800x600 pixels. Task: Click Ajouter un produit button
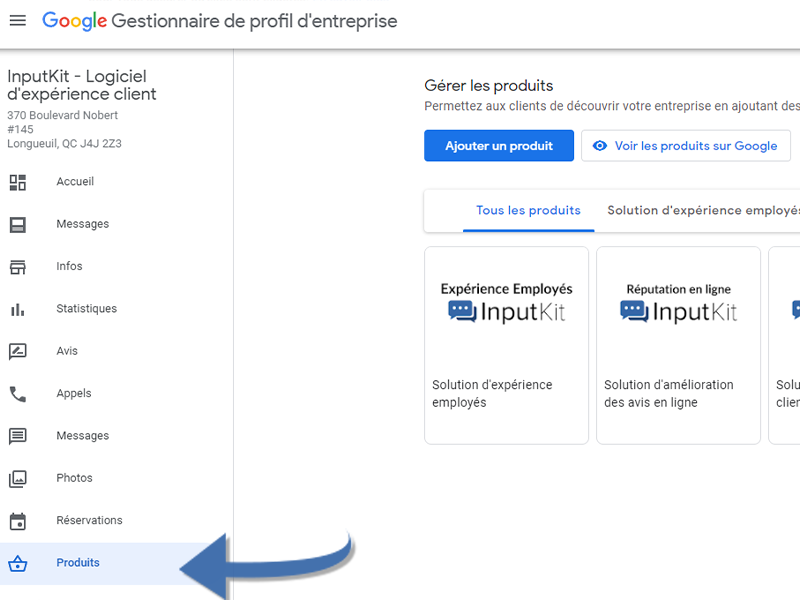coord(499,146)
